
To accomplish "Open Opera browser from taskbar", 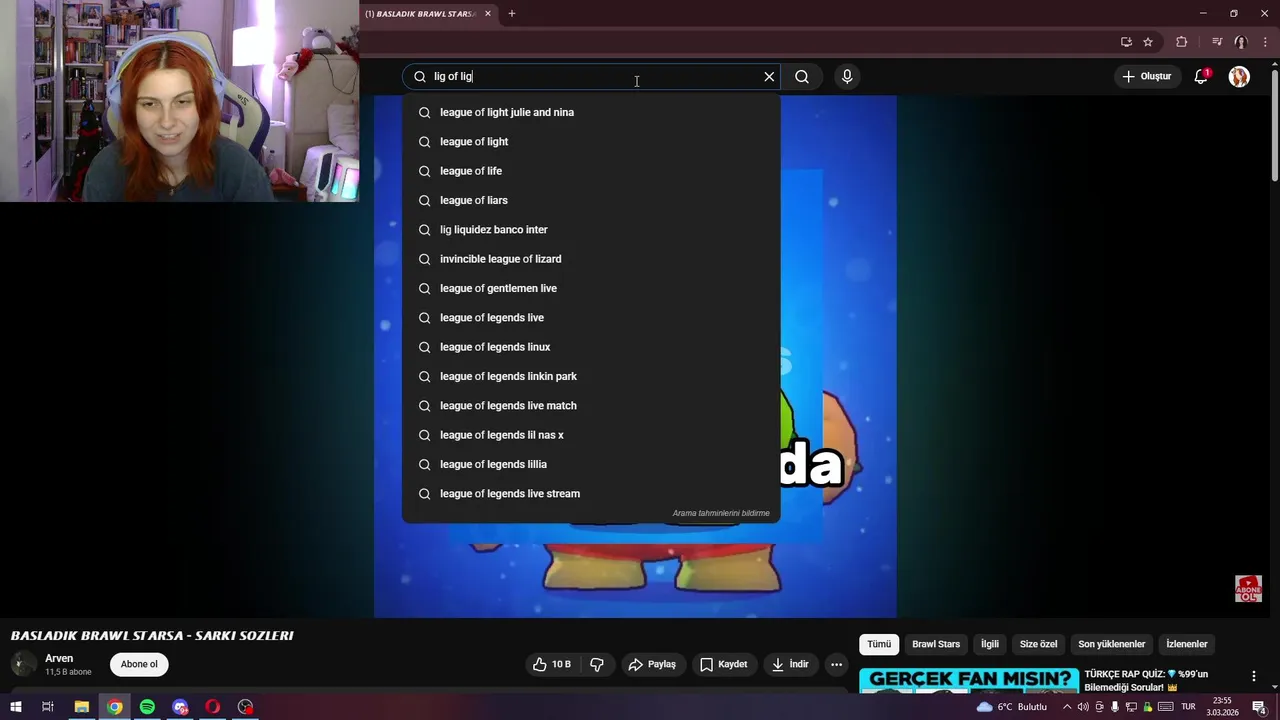I will [213, 707].
